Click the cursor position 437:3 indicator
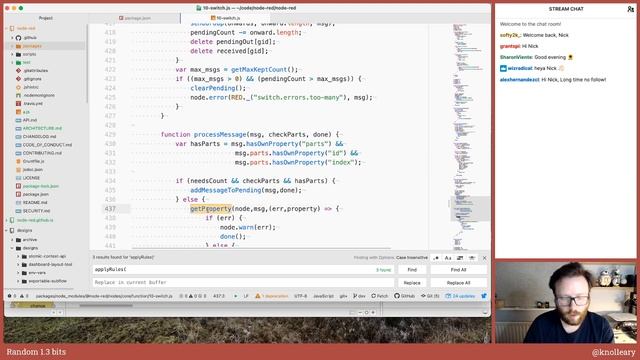640x360 pixels. point(219,296)
